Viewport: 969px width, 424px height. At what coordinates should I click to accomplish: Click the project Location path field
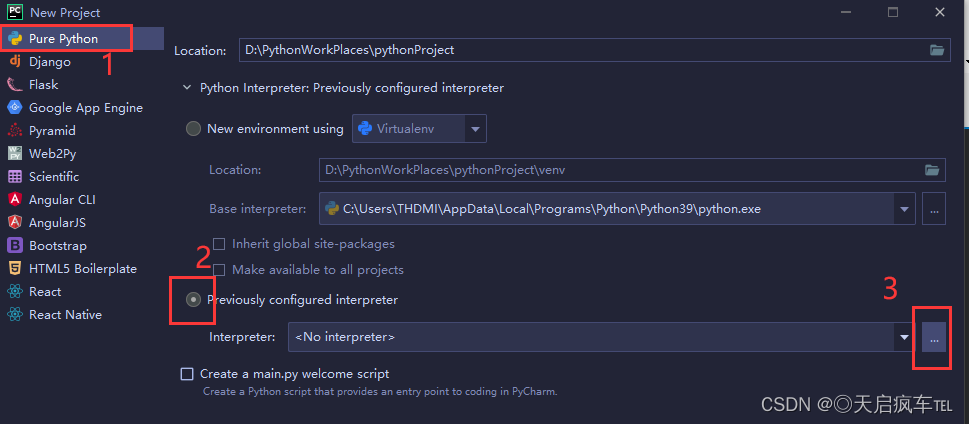click(595, 50)
